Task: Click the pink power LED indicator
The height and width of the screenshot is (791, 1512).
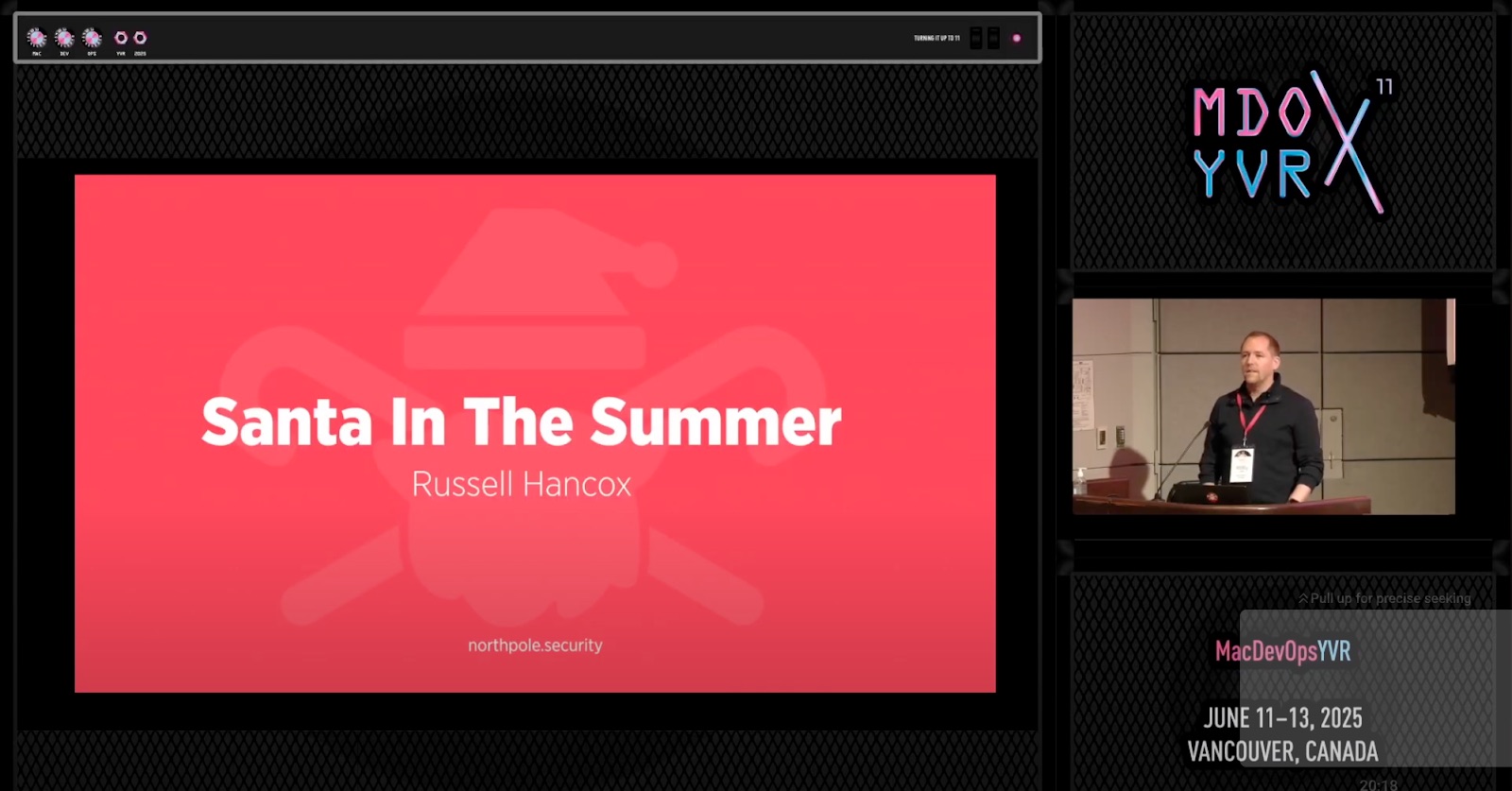Action: pyautogui.click(x=1017, y=39)
